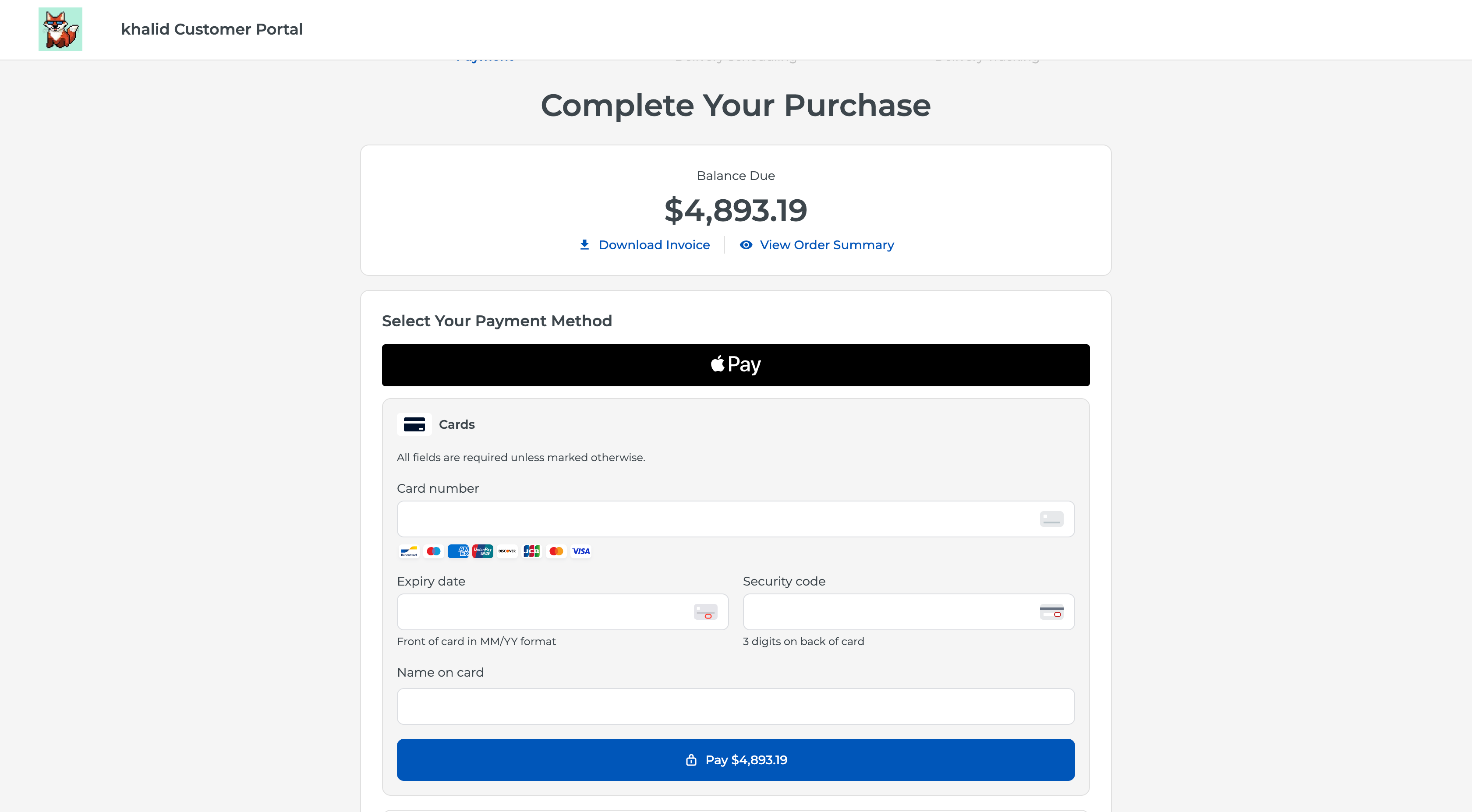Click the eye icon for order summary

pyautogui.click(x=746, y=244)
